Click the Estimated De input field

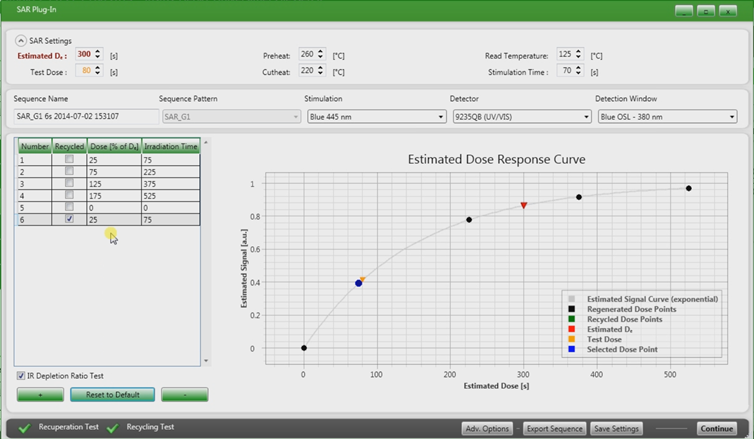[85, 54]
